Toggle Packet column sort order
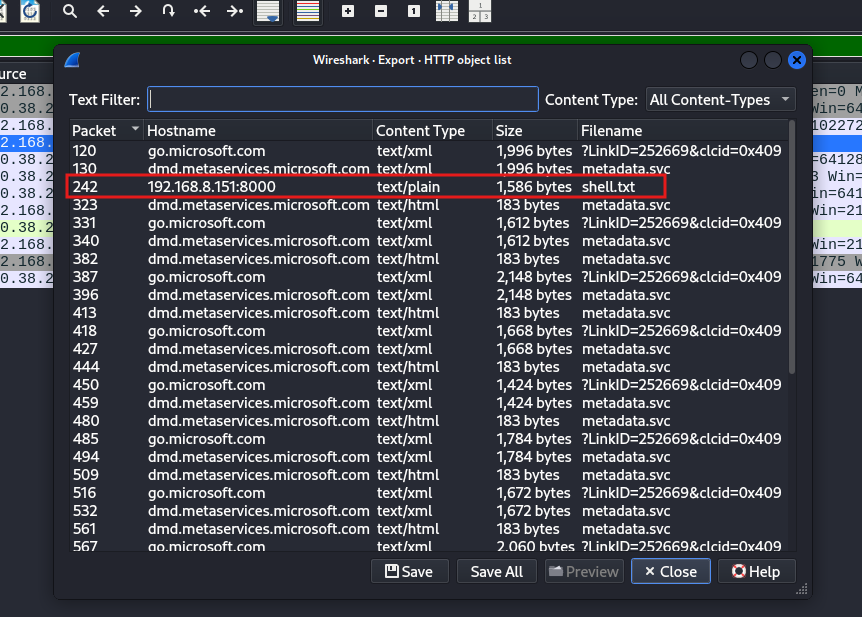Image resolution: width=862 pixels, height=617 pixels. [105, 130]
